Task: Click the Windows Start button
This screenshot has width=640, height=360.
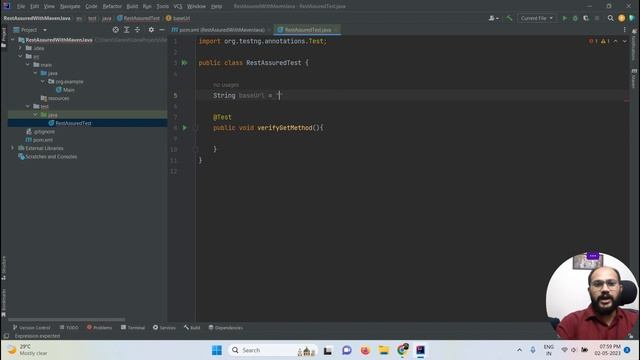Action: point(217,350)
